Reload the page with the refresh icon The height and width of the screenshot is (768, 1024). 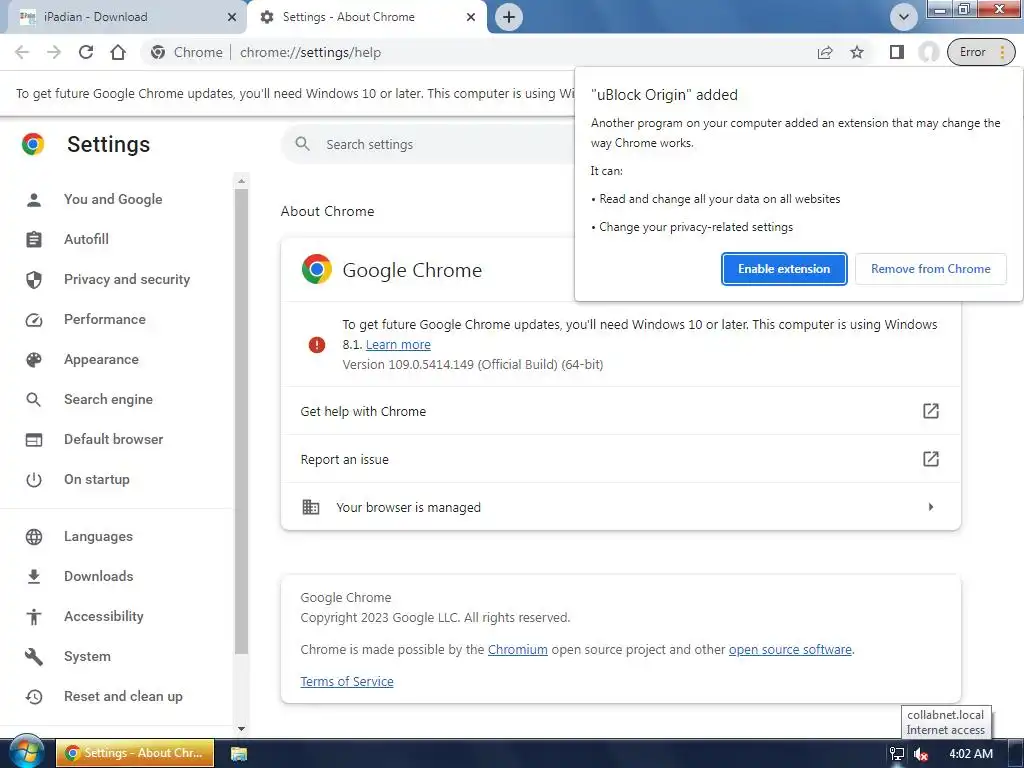[86, 52]
